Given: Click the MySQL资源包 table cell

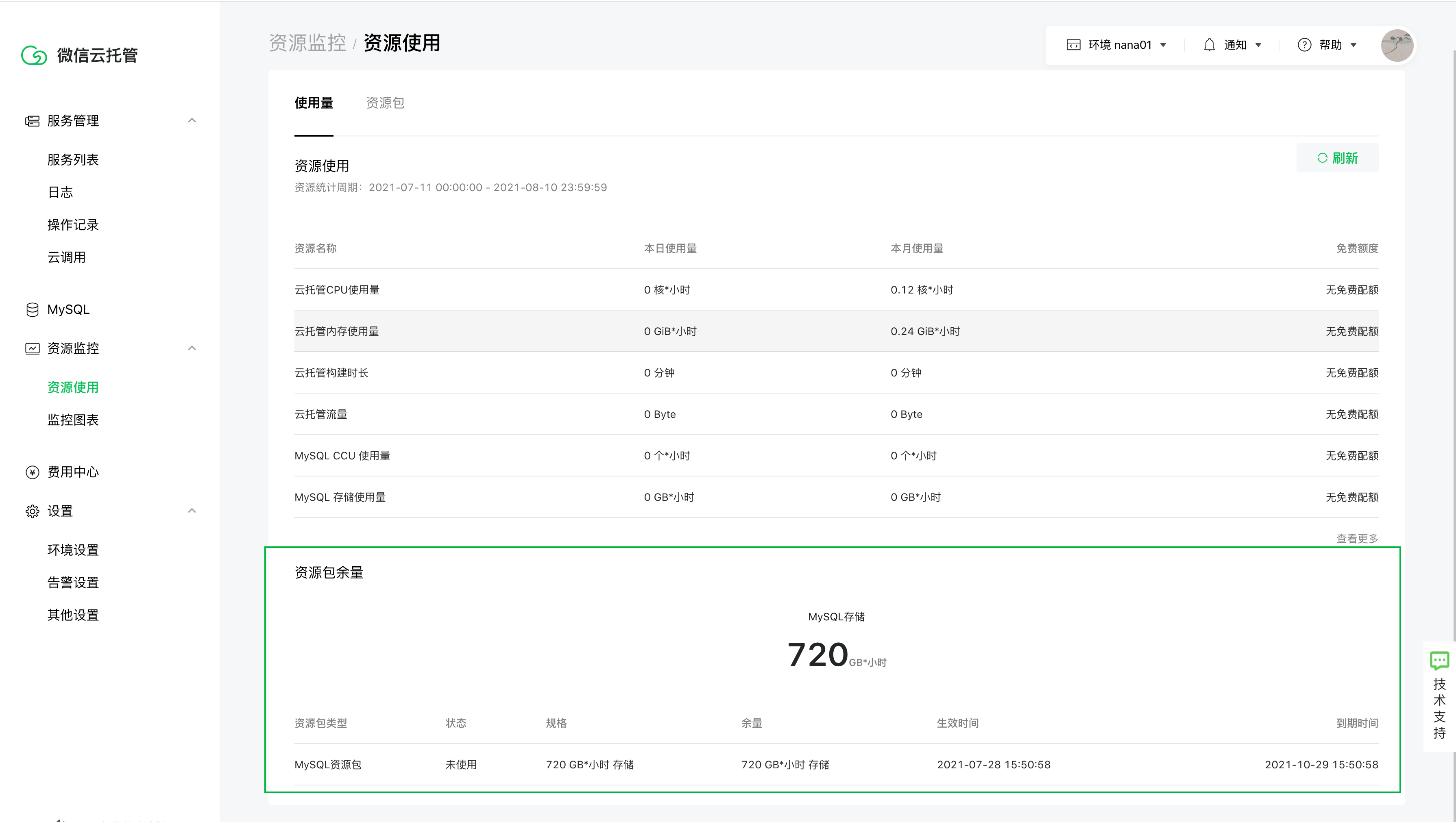Looking at the screenshot, I should click(x=327, y=765).
